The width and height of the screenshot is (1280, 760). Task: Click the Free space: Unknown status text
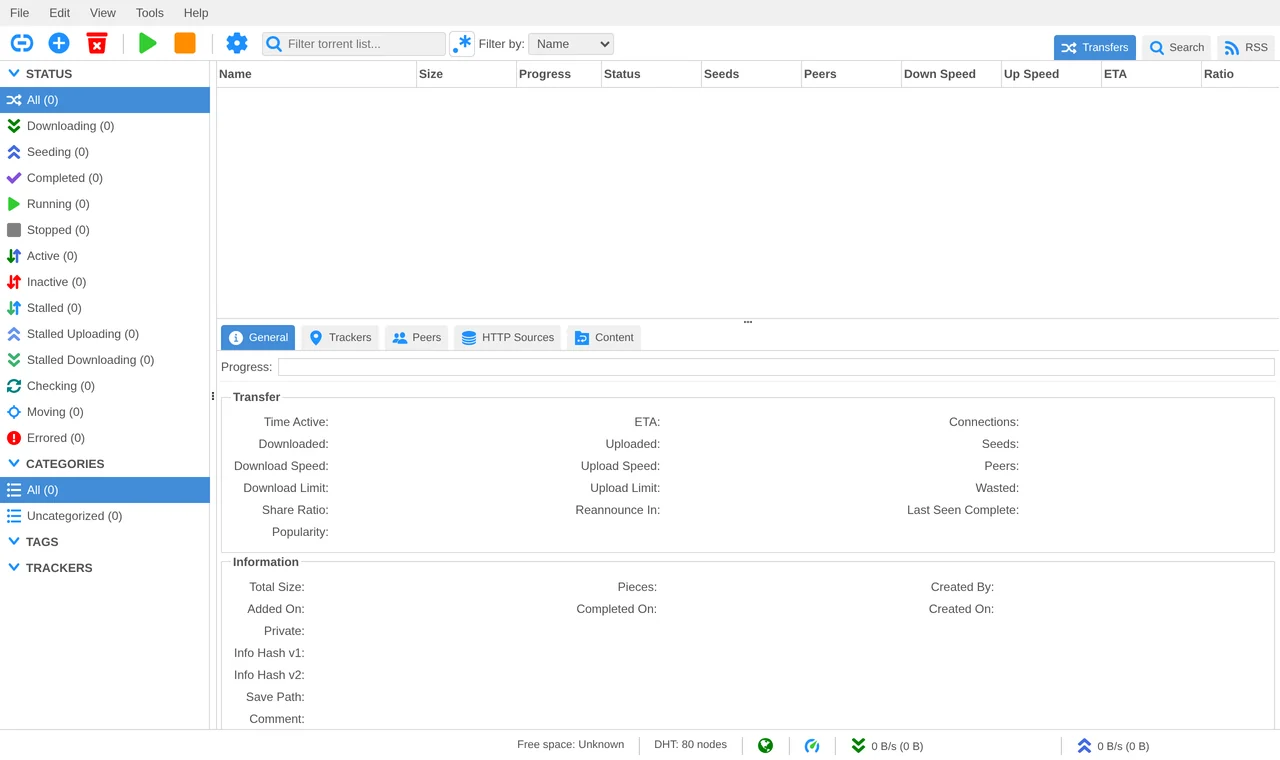pos(570,745)
